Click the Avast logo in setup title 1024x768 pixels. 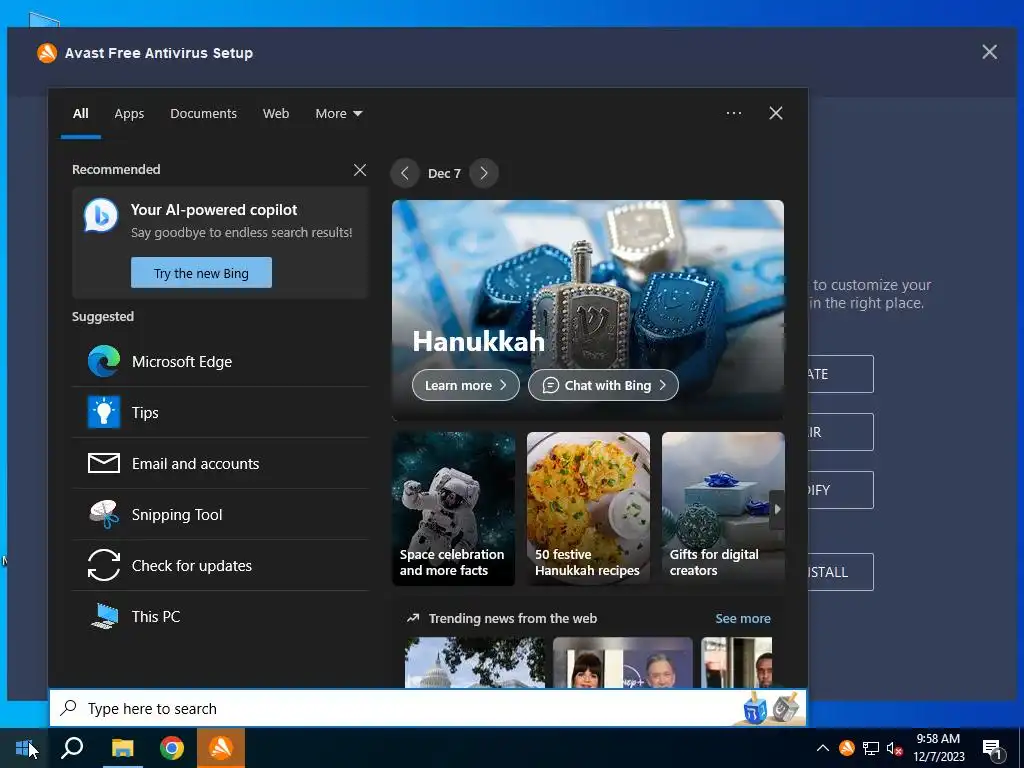(47, 53)
